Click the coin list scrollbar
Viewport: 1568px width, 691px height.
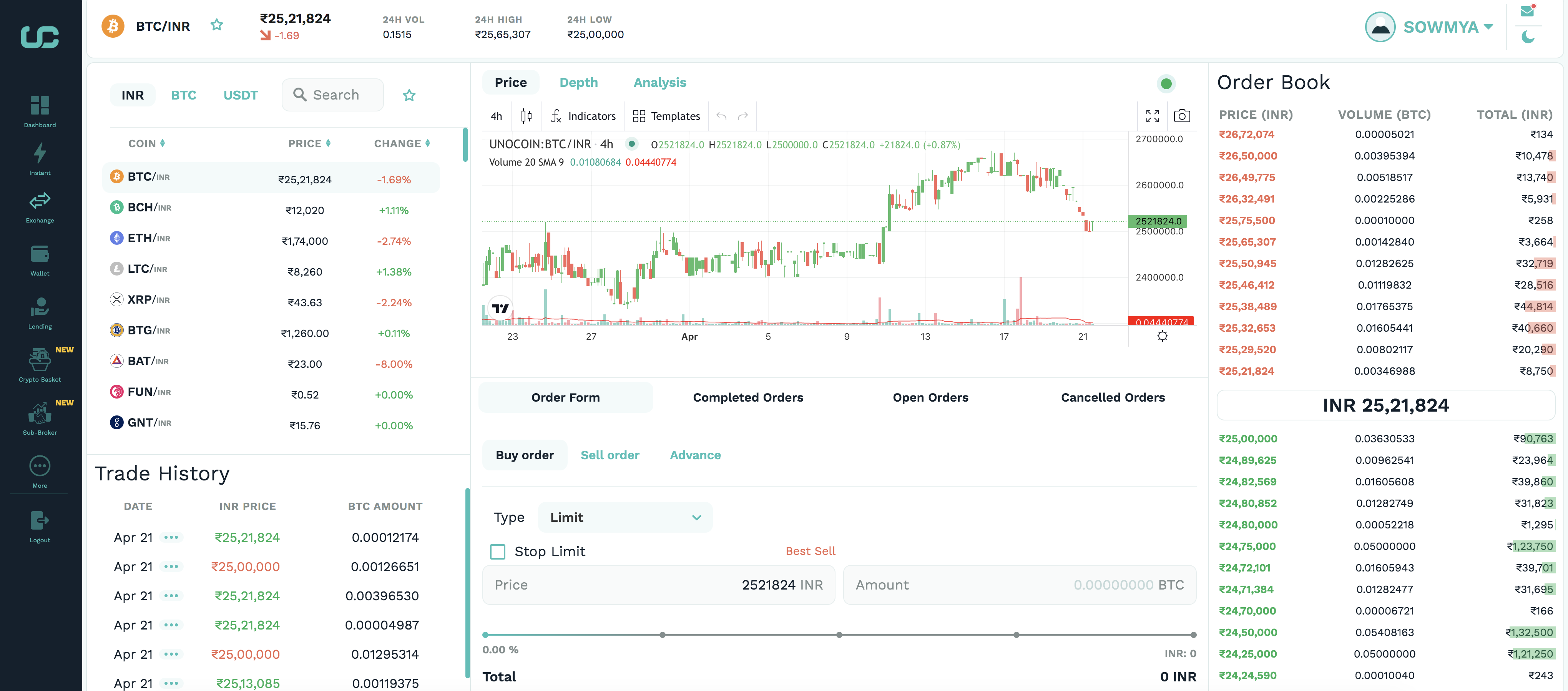[465, 145]
